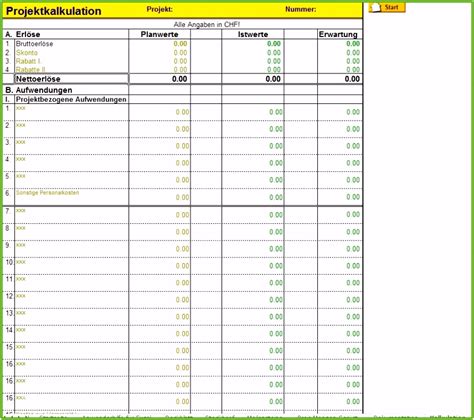Click Planwerte value in expense row 1
Image resolution: width=474 pixels, height=420 pixels.
[x=182, y=112]
